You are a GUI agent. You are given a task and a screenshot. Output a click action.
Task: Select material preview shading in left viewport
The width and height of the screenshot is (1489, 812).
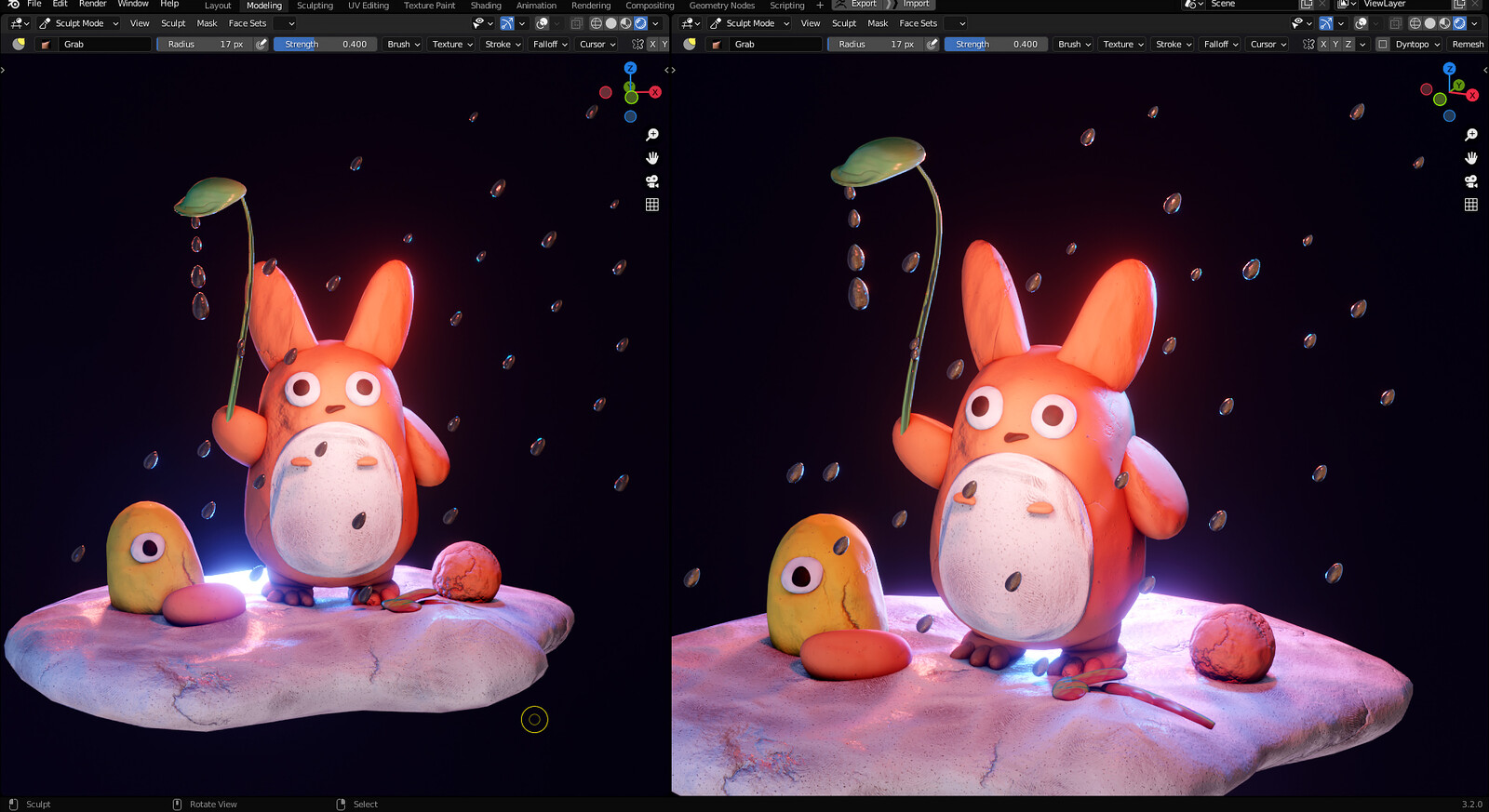625,23
